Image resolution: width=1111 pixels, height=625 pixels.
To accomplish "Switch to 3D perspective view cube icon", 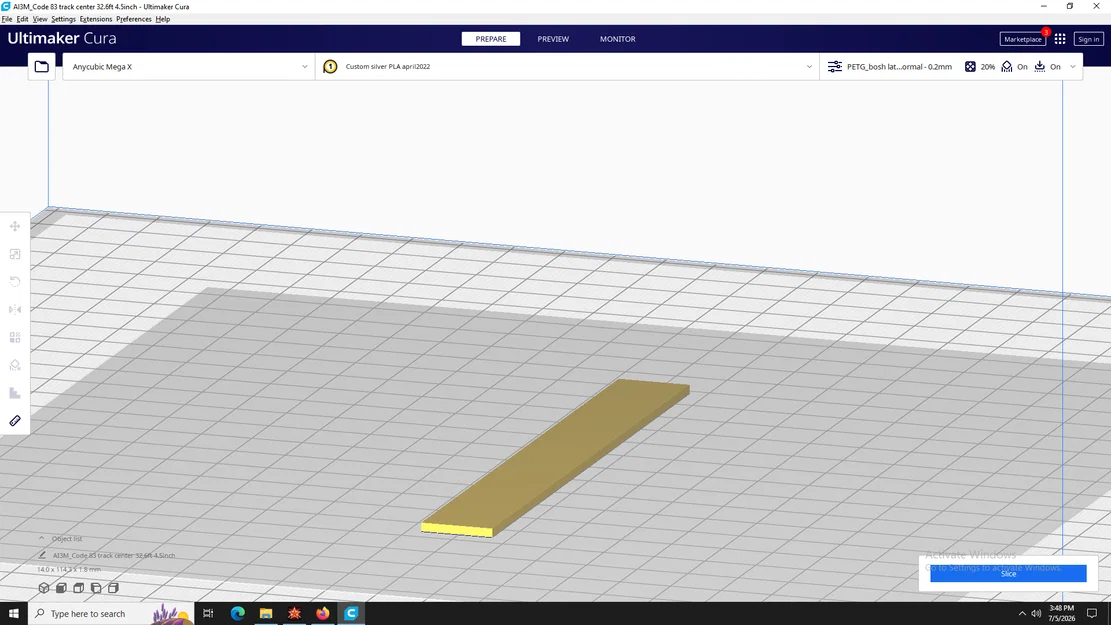I will coord(44,588).
